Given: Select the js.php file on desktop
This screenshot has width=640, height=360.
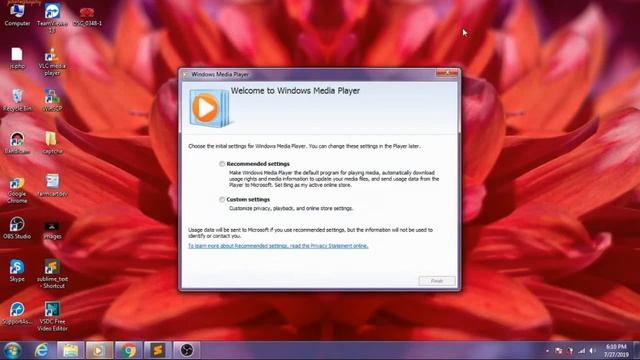Looking at the screenshot, I should (x=17, y=58).
